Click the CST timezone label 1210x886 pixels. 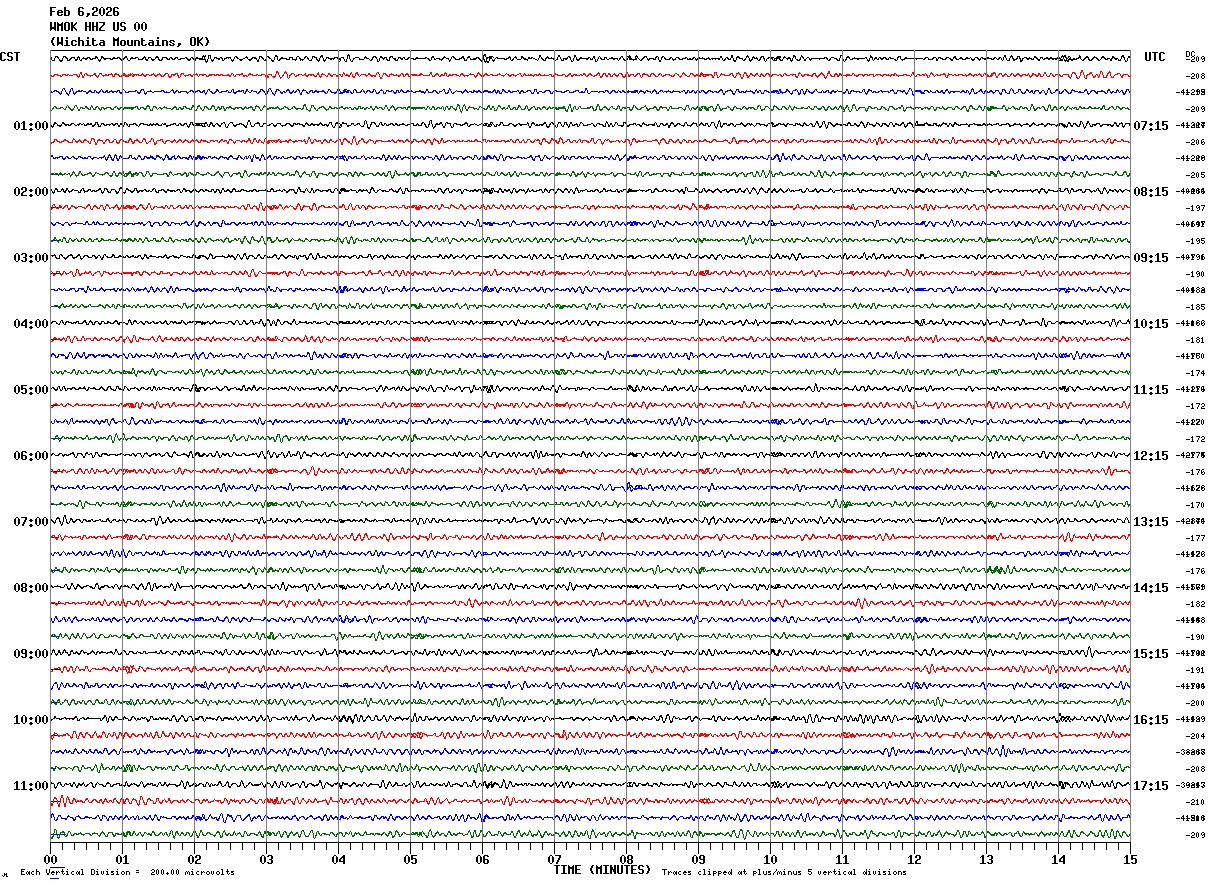coord(10,57)
